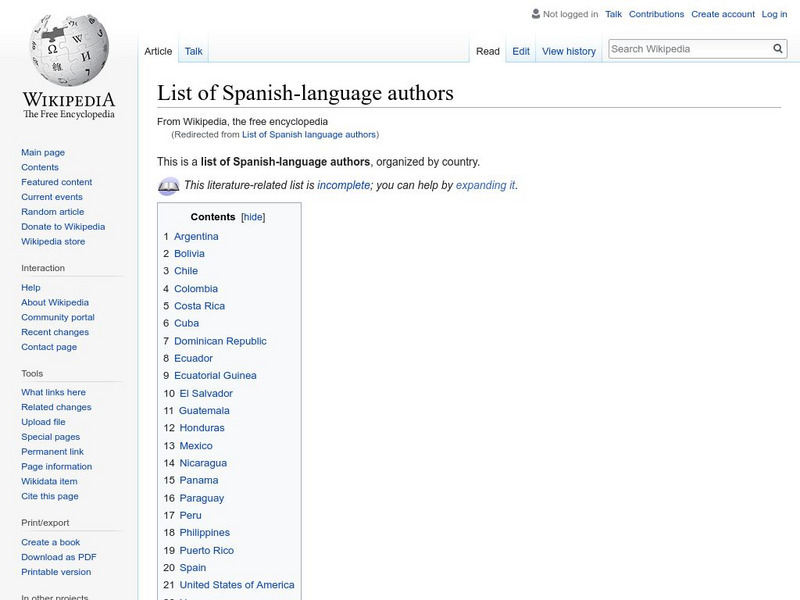Open the Help link
The height and width of the screenshot is (600, 800).
31,287
